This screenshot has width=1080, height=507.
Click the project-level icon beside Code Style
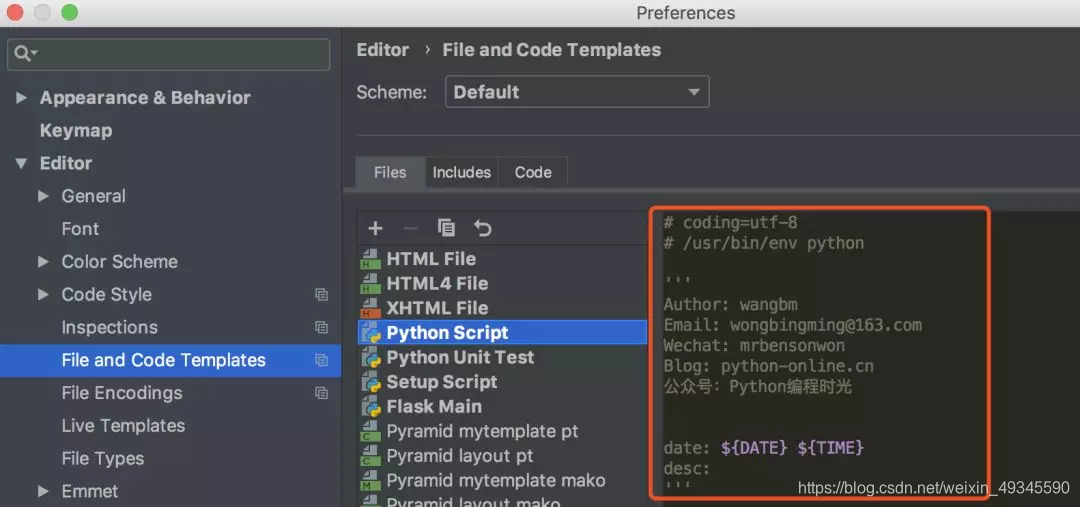pyautogui.click(x=321, y=295)
